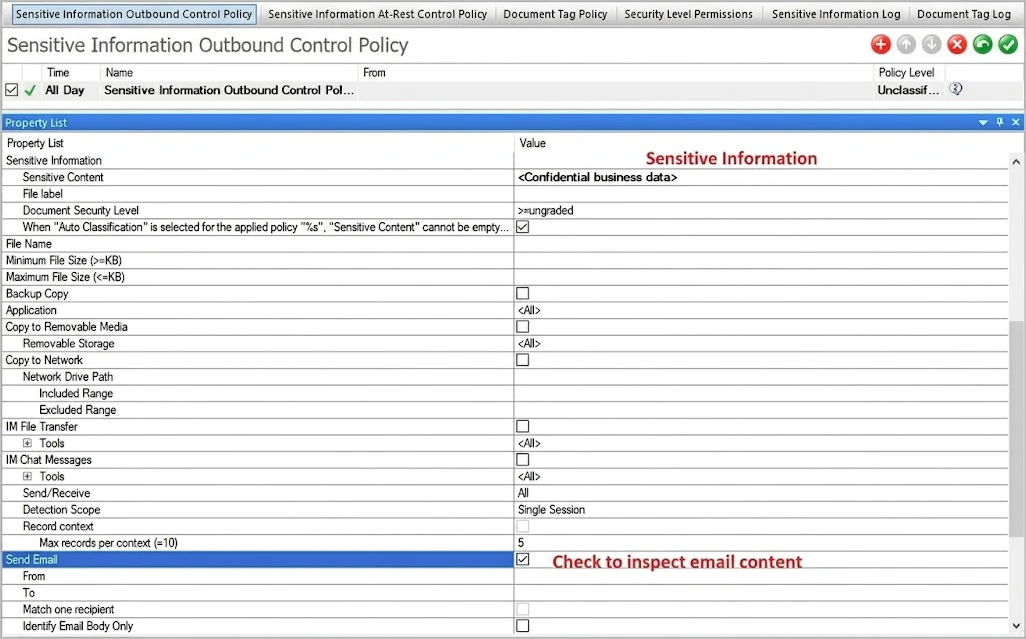Uncheck the Send Email checkbox
Image resolution: width=1026 pixels, height=639 pixels.
point(522,559)
